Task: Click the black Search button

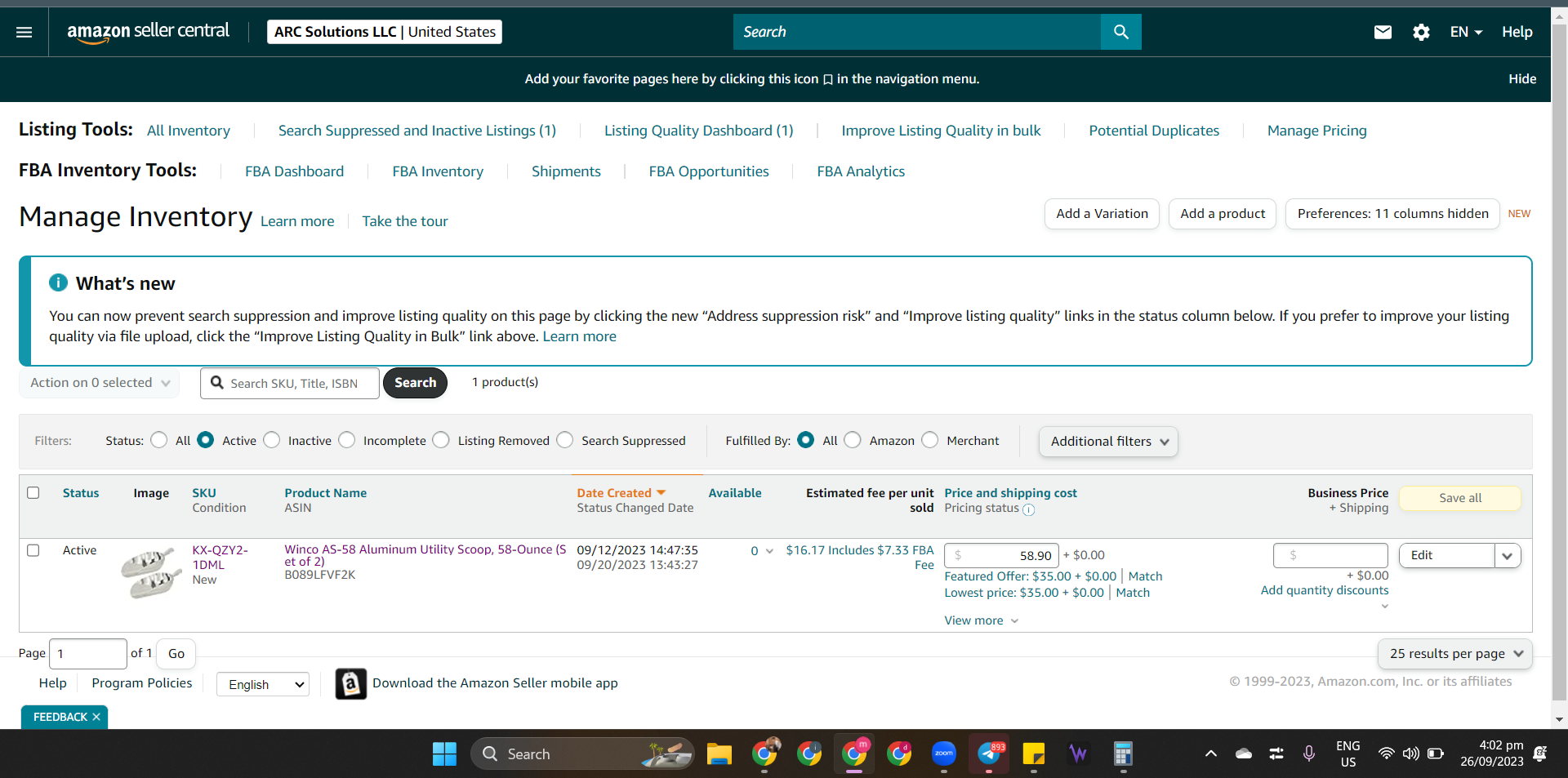Action: (415, 383)
